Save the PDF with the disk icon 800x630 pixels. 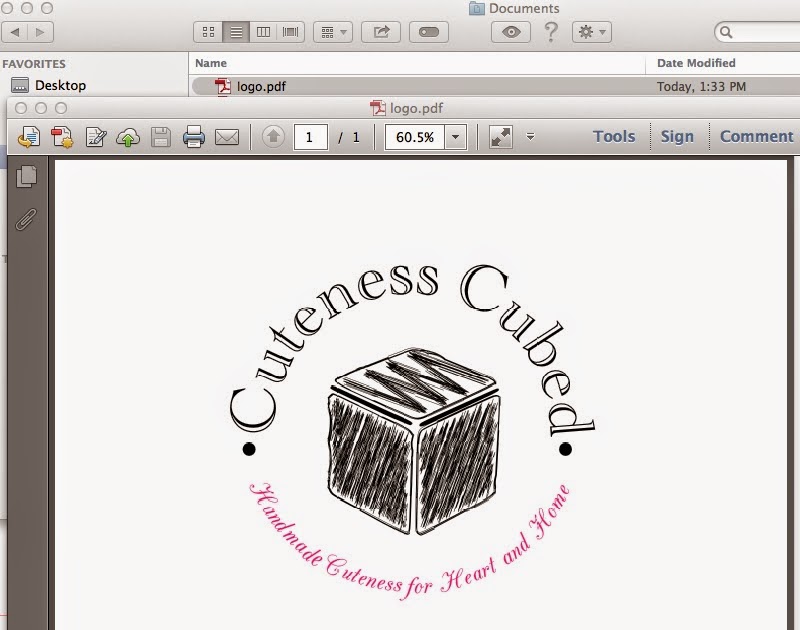[x=162, y=137]
